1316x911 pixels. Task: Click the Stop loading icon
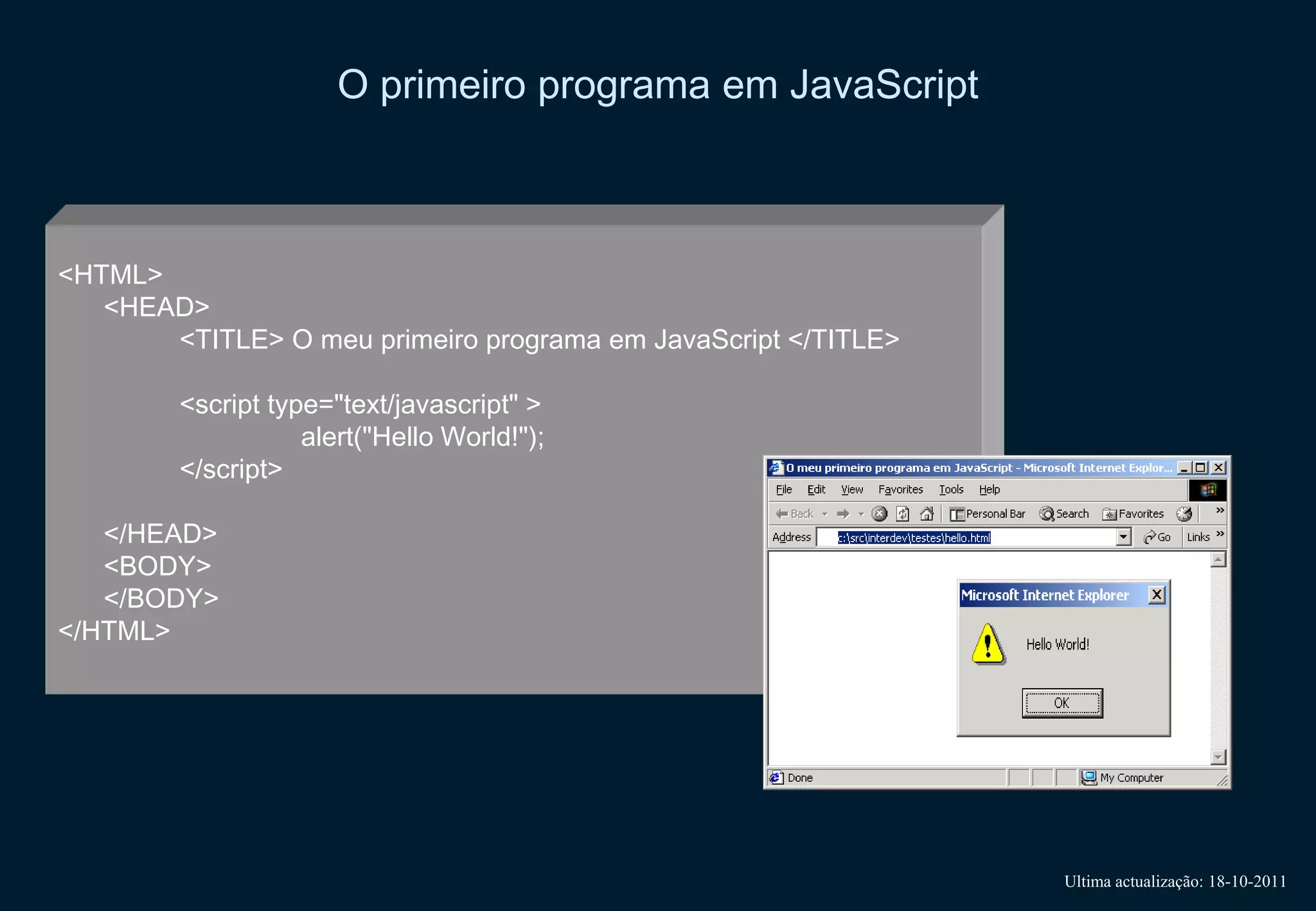click(x=879, y=513)
